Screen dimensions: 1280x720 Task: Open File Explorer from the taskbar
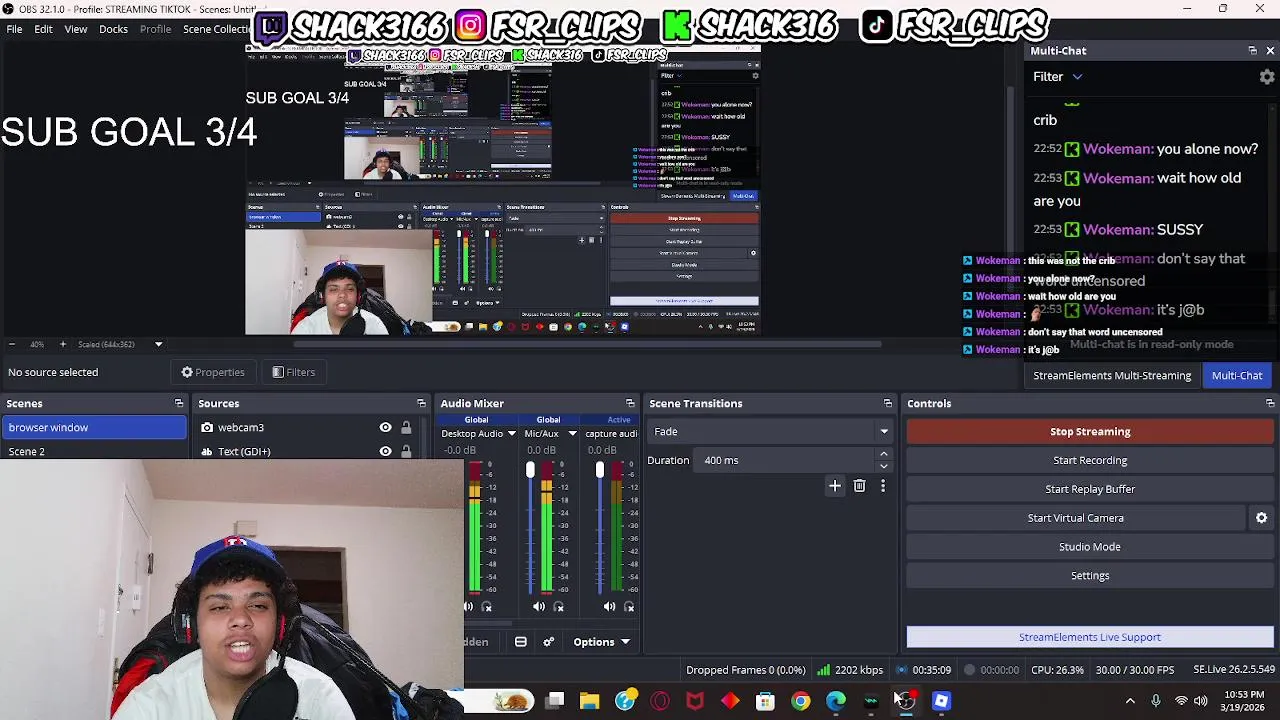(589, 701)
